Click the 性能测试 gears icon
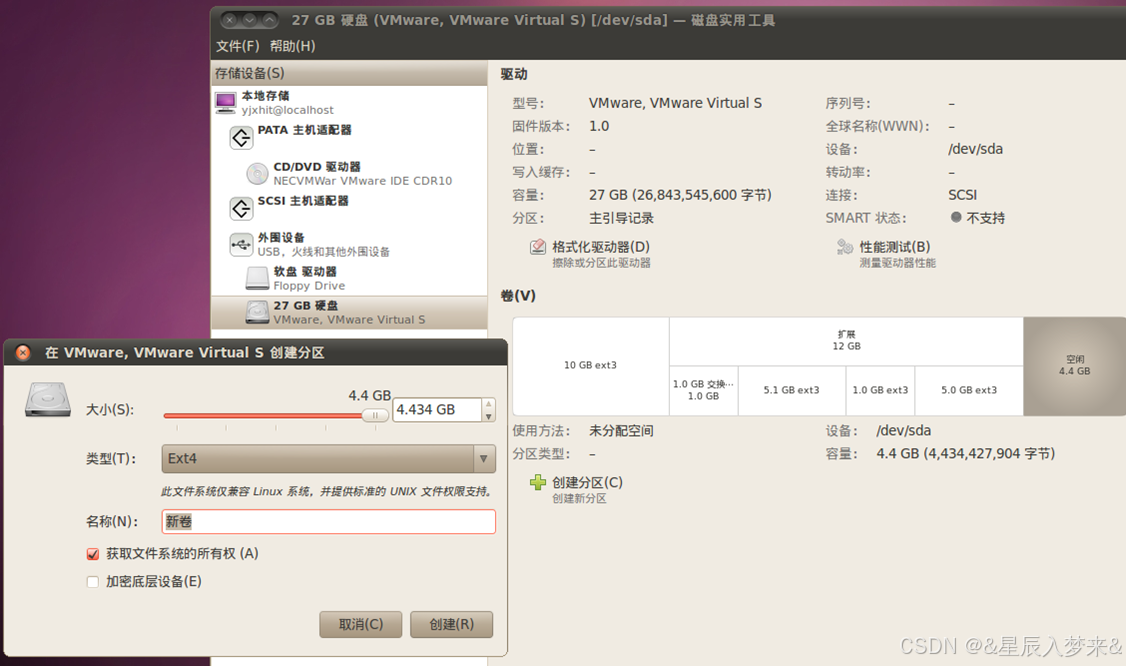Screen dimensions: 1126x666 click(x=844, y=247)
